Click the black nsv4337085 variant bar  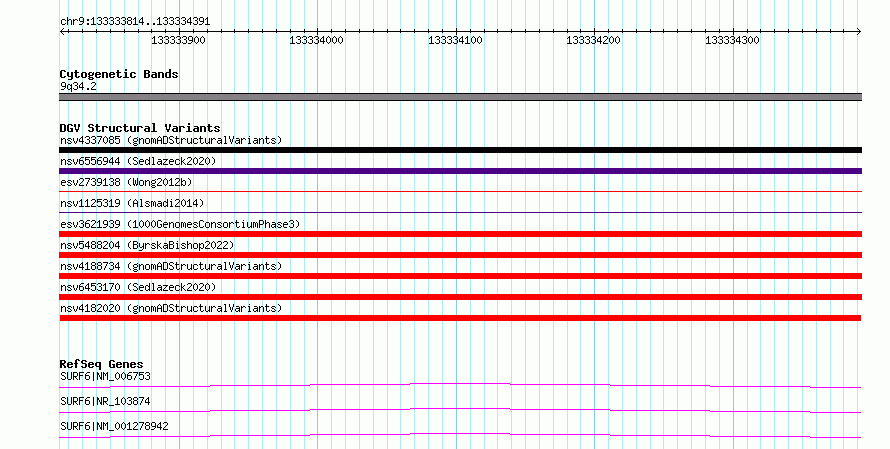(x=460, y=150)
